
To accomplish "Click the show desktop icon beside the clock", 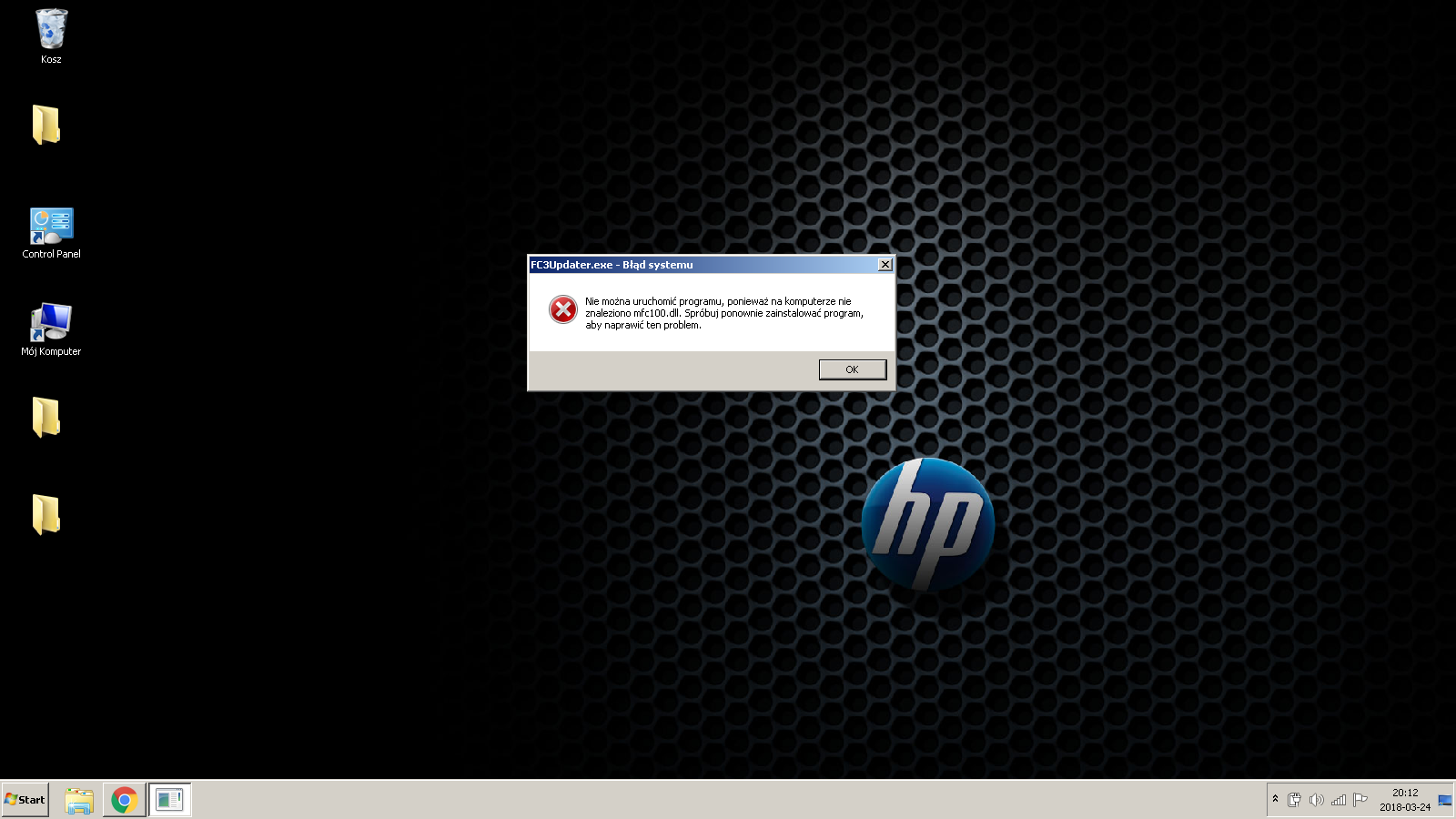I will pyautogui.click(x=1445, y=800).
